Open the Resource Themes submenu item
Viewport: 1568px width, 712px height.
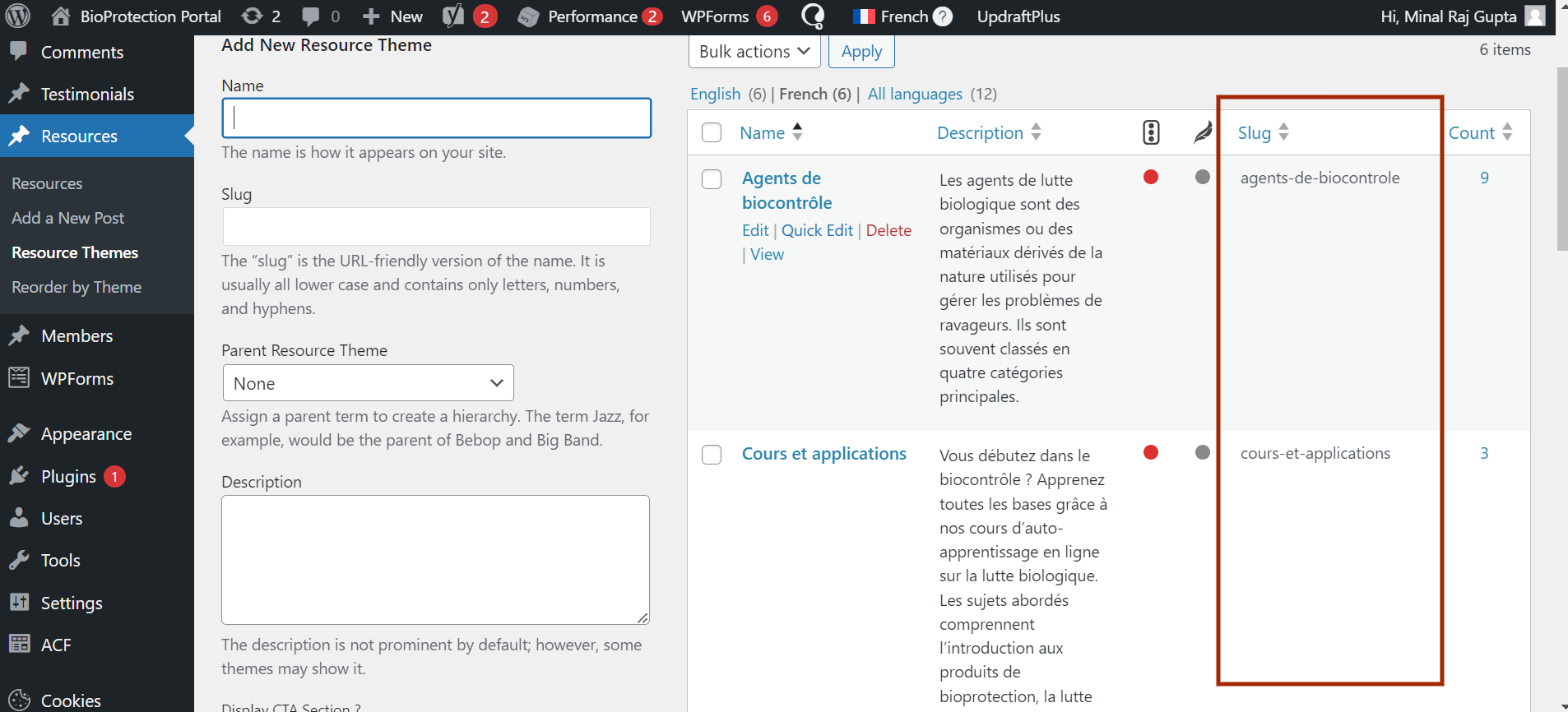pyautogui.click(x=75, y=252)
